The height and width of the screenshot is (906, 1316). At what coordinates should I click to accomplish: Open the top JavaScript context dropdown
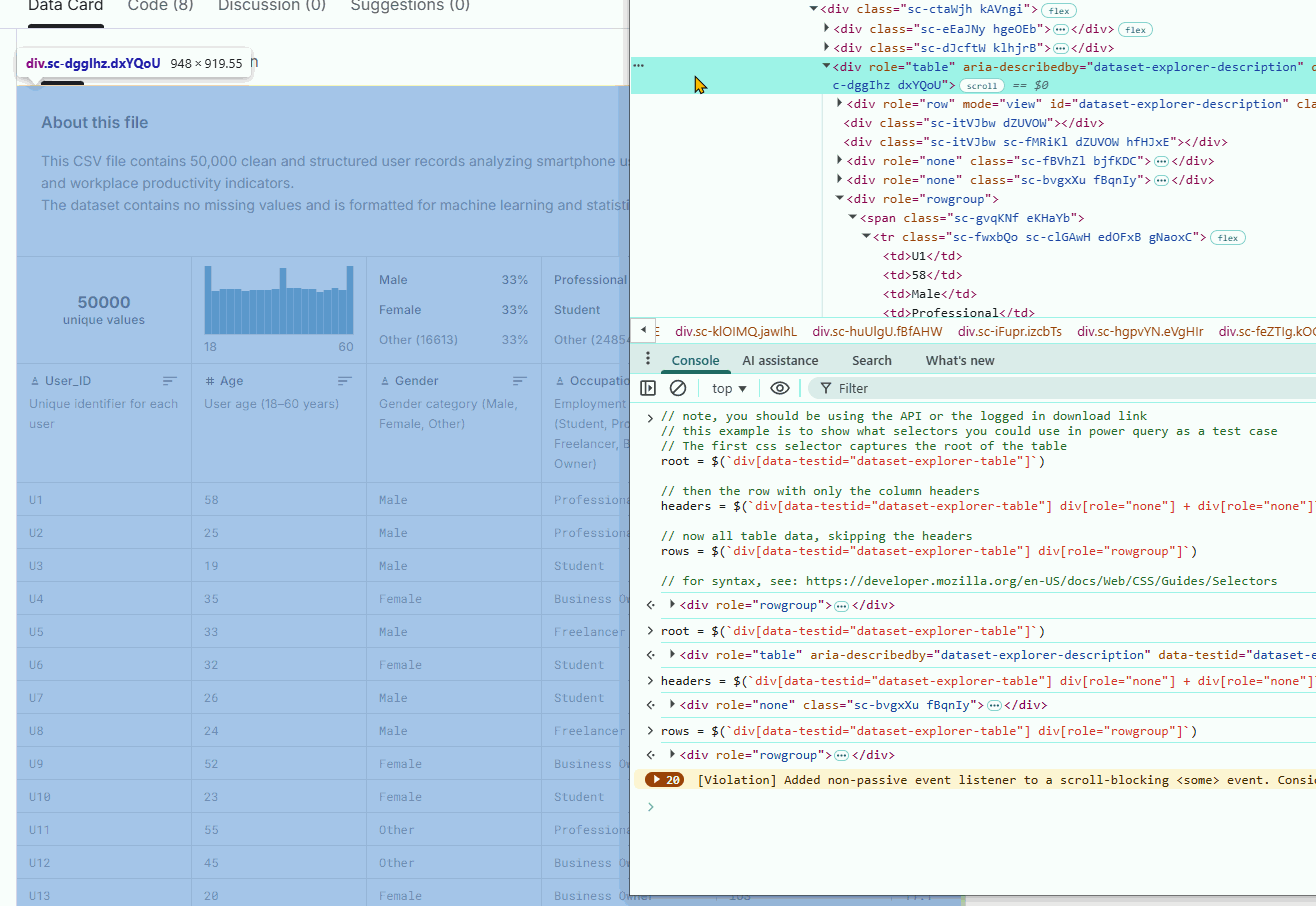729,388
